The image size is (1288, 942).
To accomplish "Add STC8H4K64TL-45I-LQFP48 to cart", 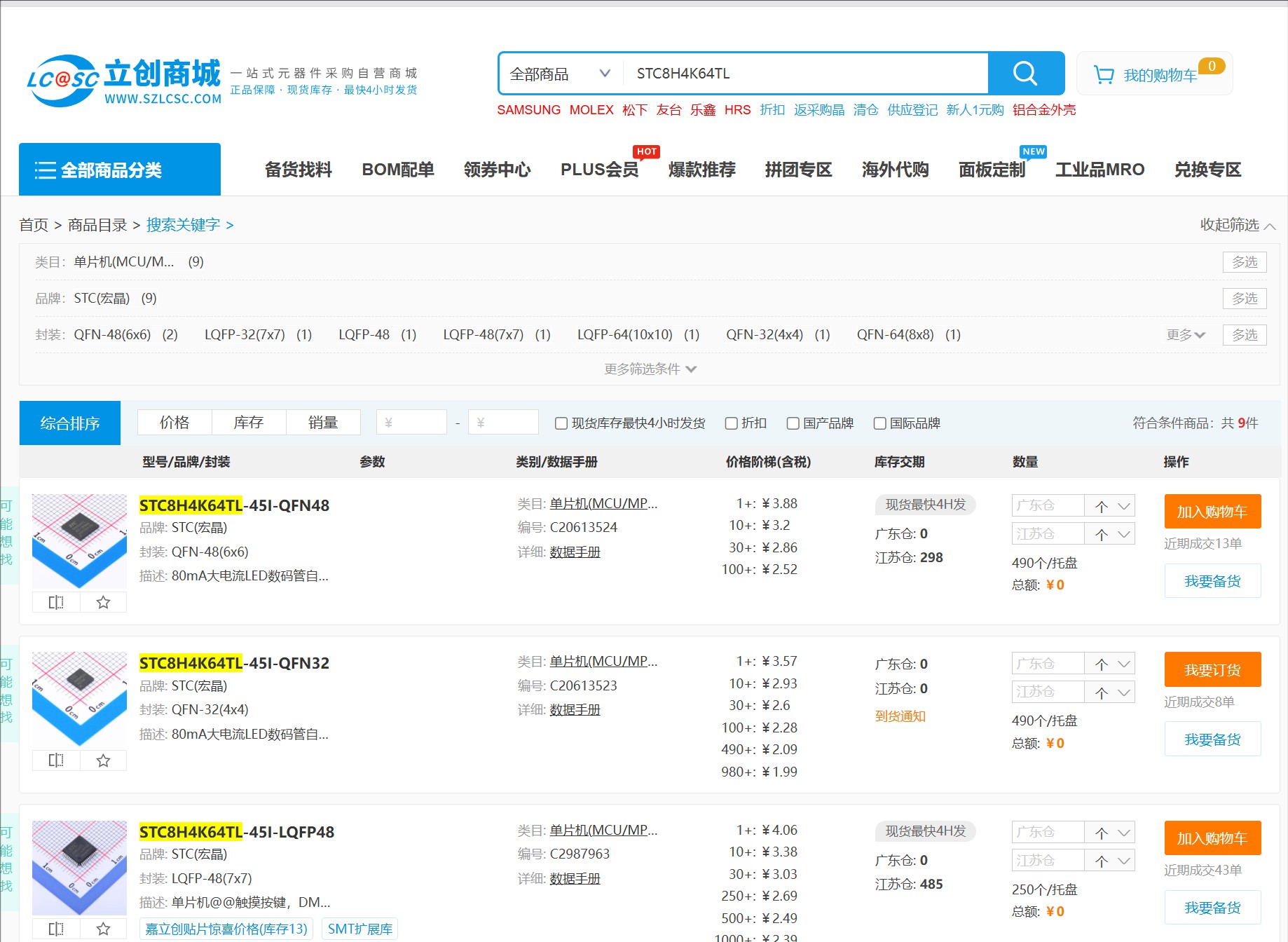I will [x=1212, y=838].
